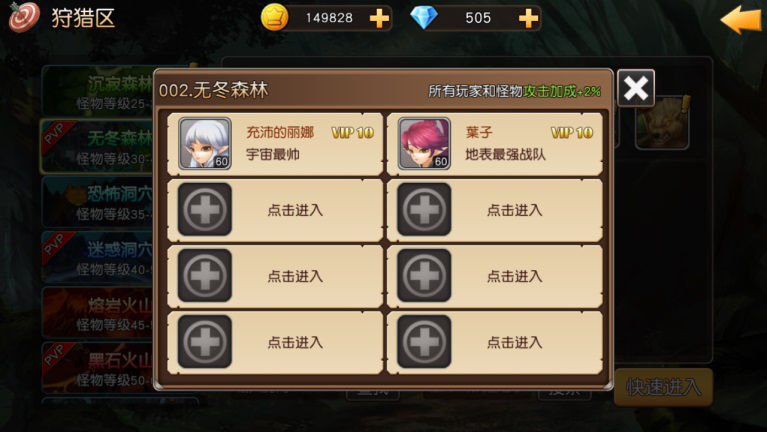Click the target hunting zone icon
Image resolution: width=767 pixels, height=432 pixels.
pos(23,17)
